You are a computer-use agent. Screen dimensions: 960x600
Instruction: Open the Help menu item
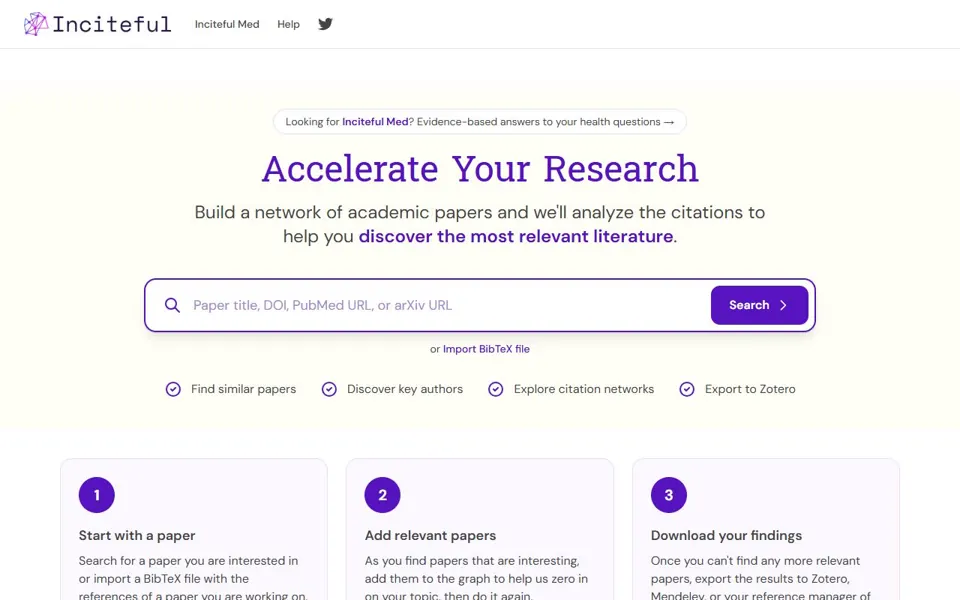coord(288,24)
